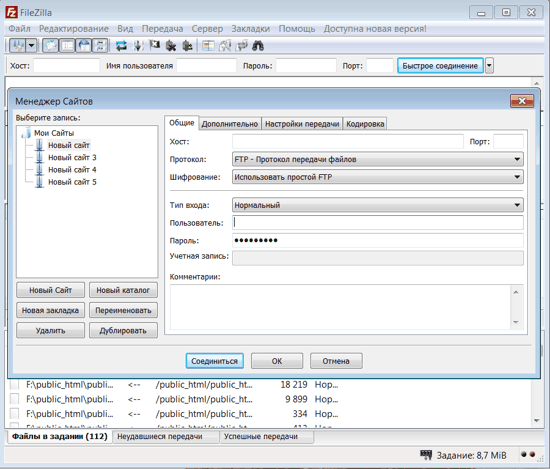
Task: Toggle remote directory tree icon
Action: click(84, 46)
